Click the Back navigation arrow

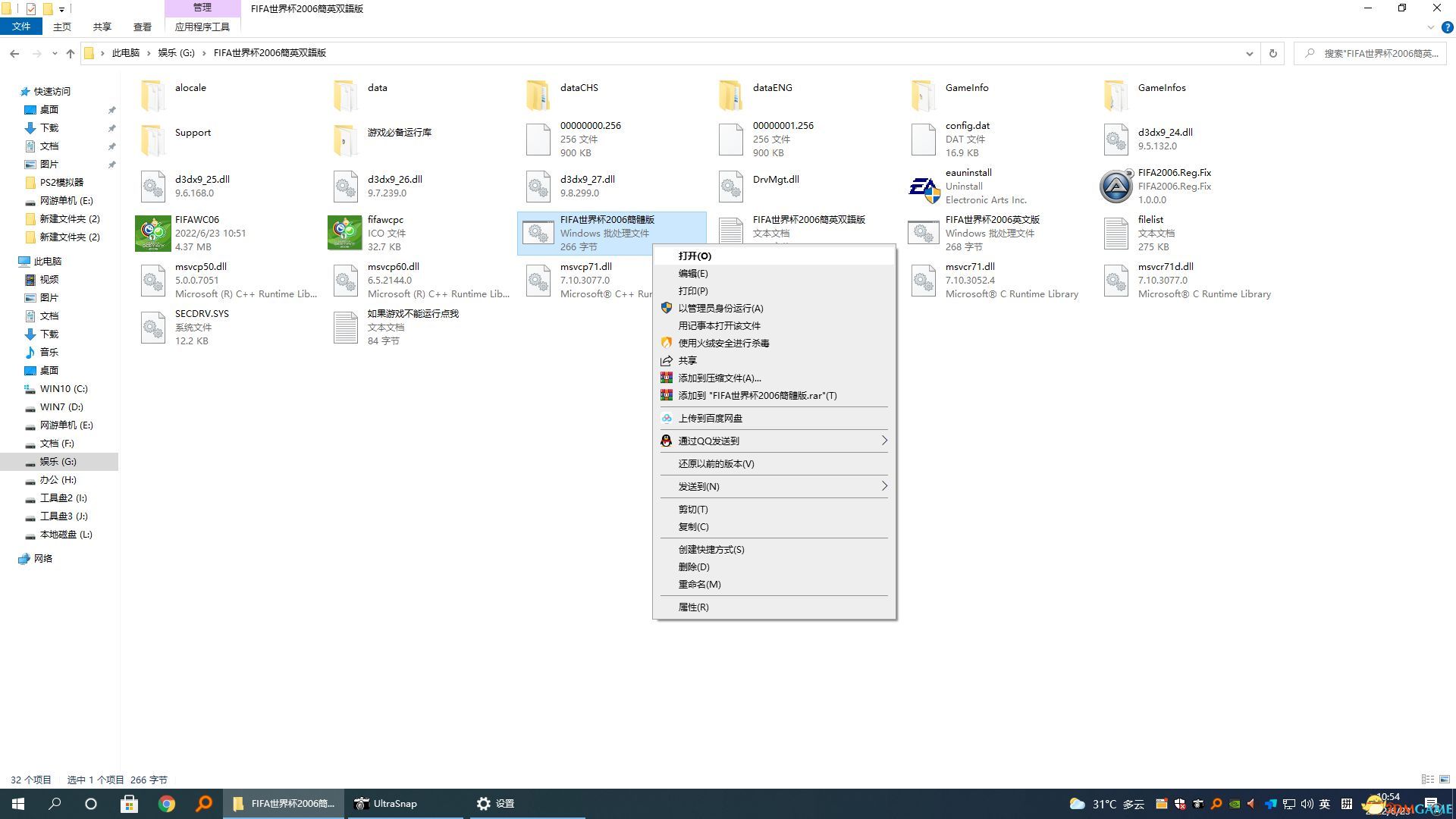coord(14,53)
